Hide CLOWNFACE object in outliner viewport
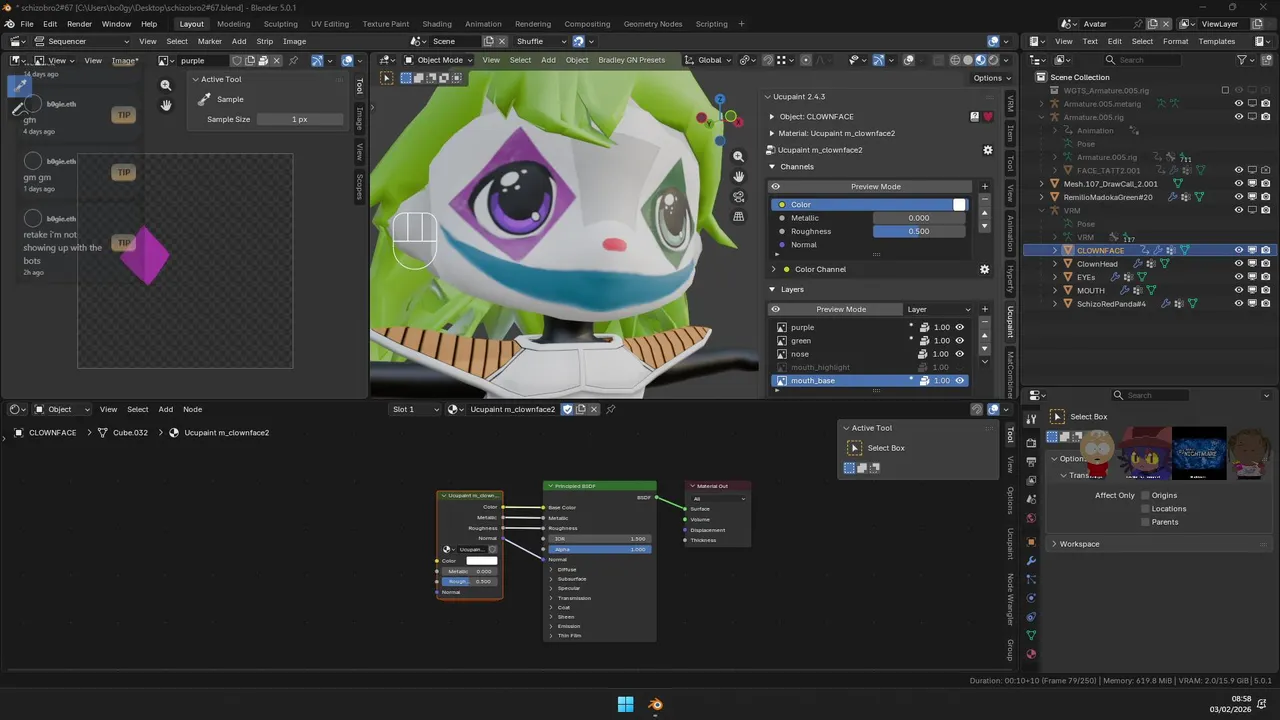This screenshot has height=720, width=1280. tap(1239, 250)
